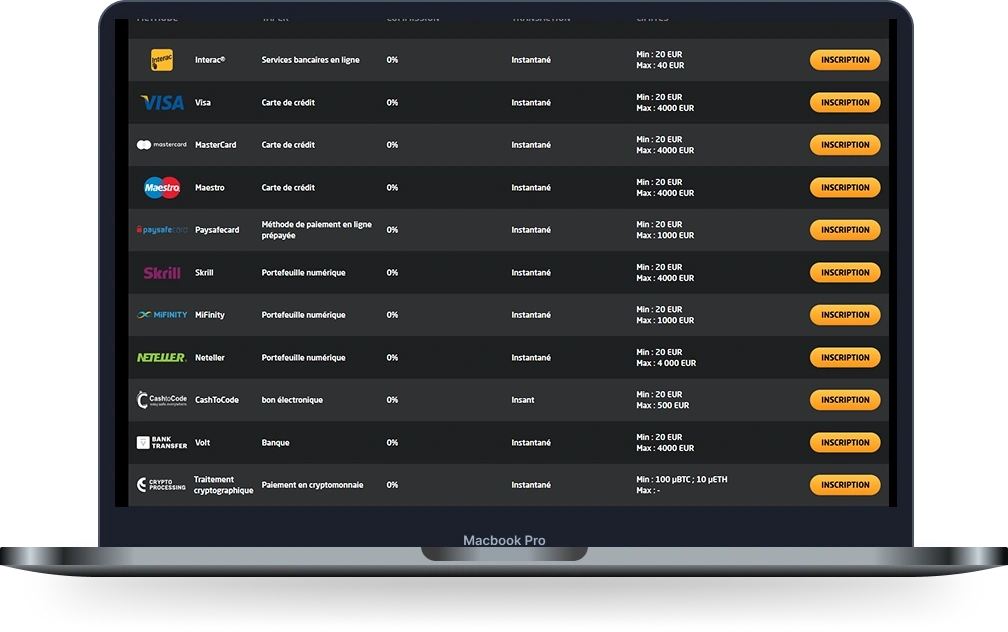This screenshot has width=1008, height=632.
Task: Click INSCRIPTION button in Paysafecard row
Action: pos(845,230)
